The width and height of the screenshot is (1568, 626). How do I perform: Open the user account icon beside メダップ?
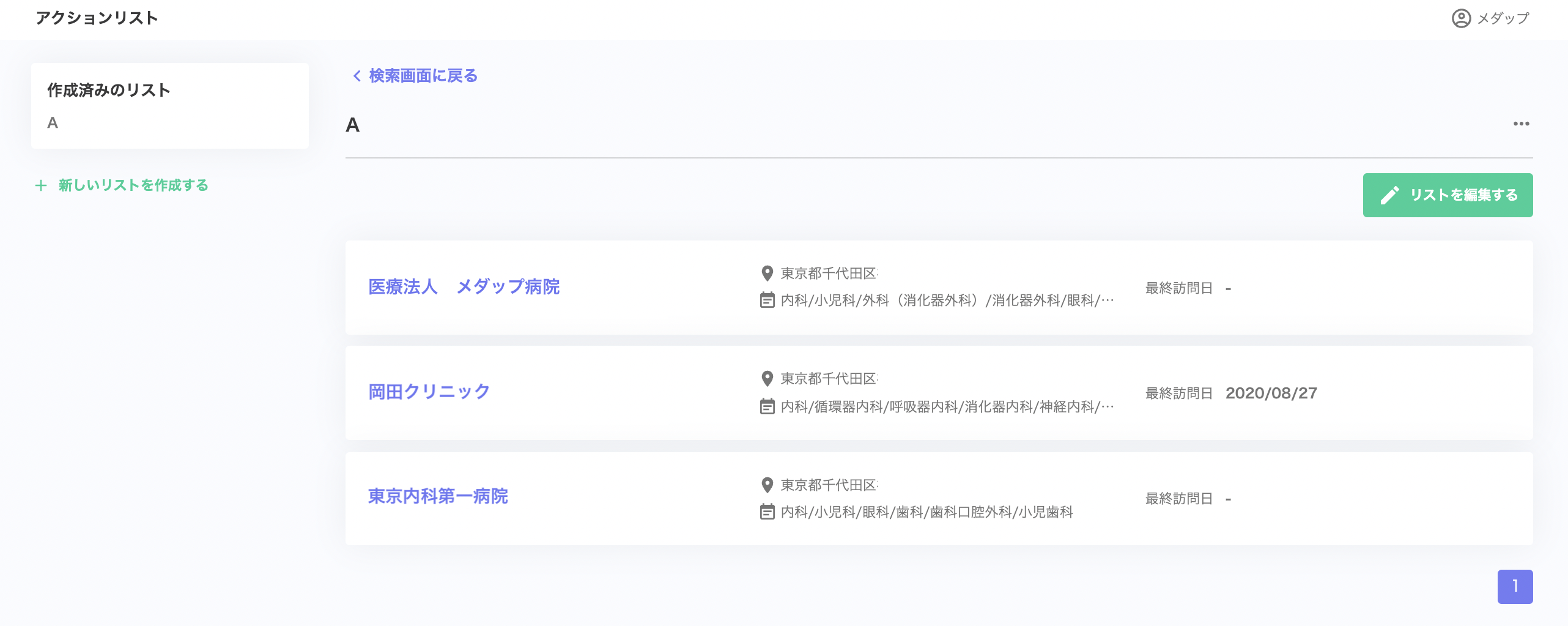(x=1461, y=18)
